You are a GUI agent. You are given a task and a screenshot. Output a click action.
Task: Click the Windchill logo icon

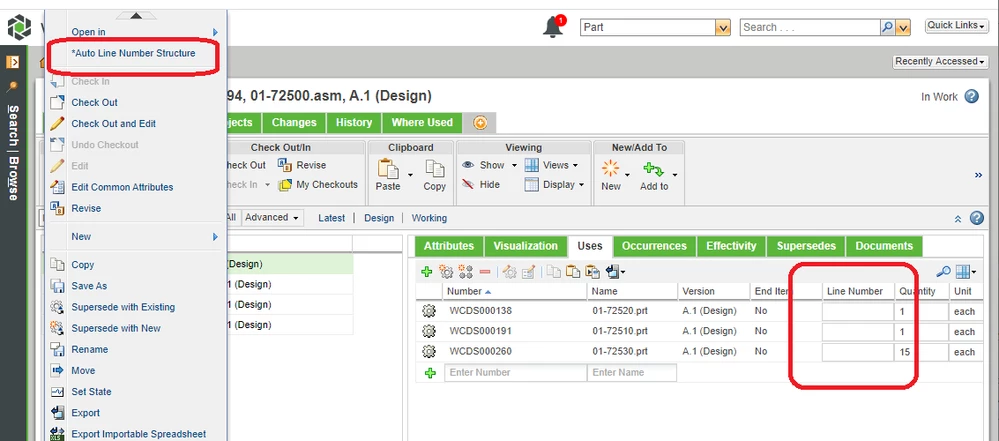click(x=19, y=27)
